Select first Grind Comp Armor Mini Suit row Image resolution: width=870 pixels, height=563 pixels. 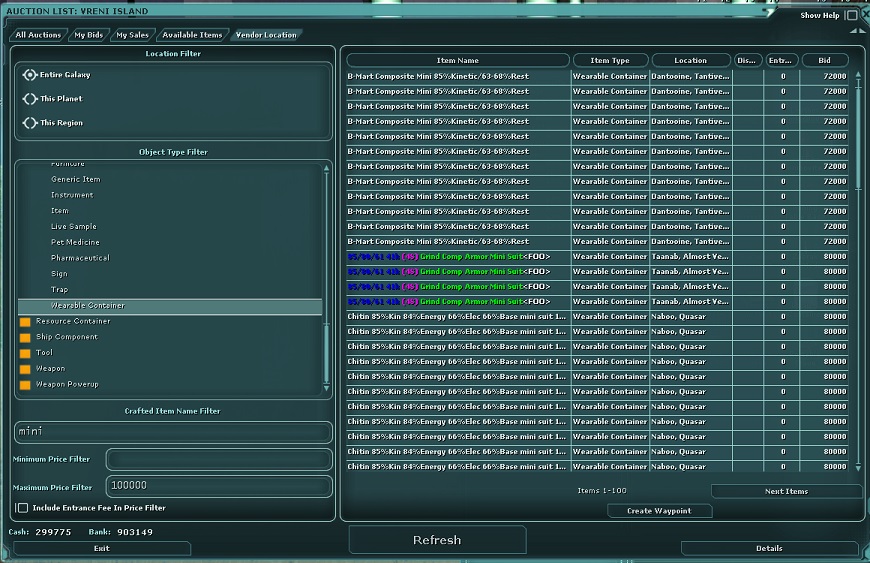pyautogui.click(x=597, y=257)
